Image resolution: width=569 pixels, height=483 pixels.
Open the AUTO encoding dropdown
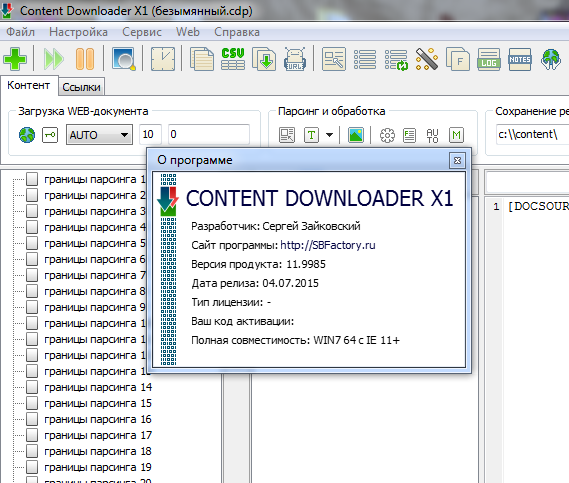pos(99,135)
